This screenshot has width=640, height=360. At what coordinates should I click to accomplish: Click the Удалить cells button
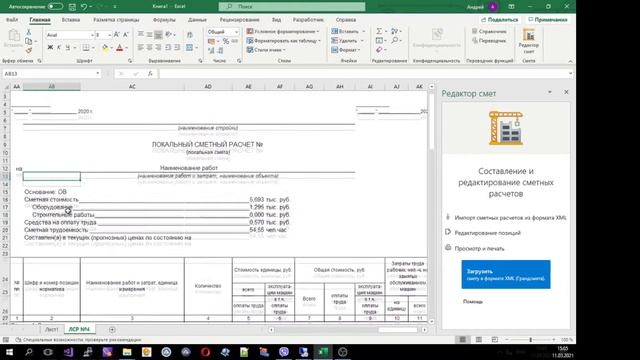(345, 41)
